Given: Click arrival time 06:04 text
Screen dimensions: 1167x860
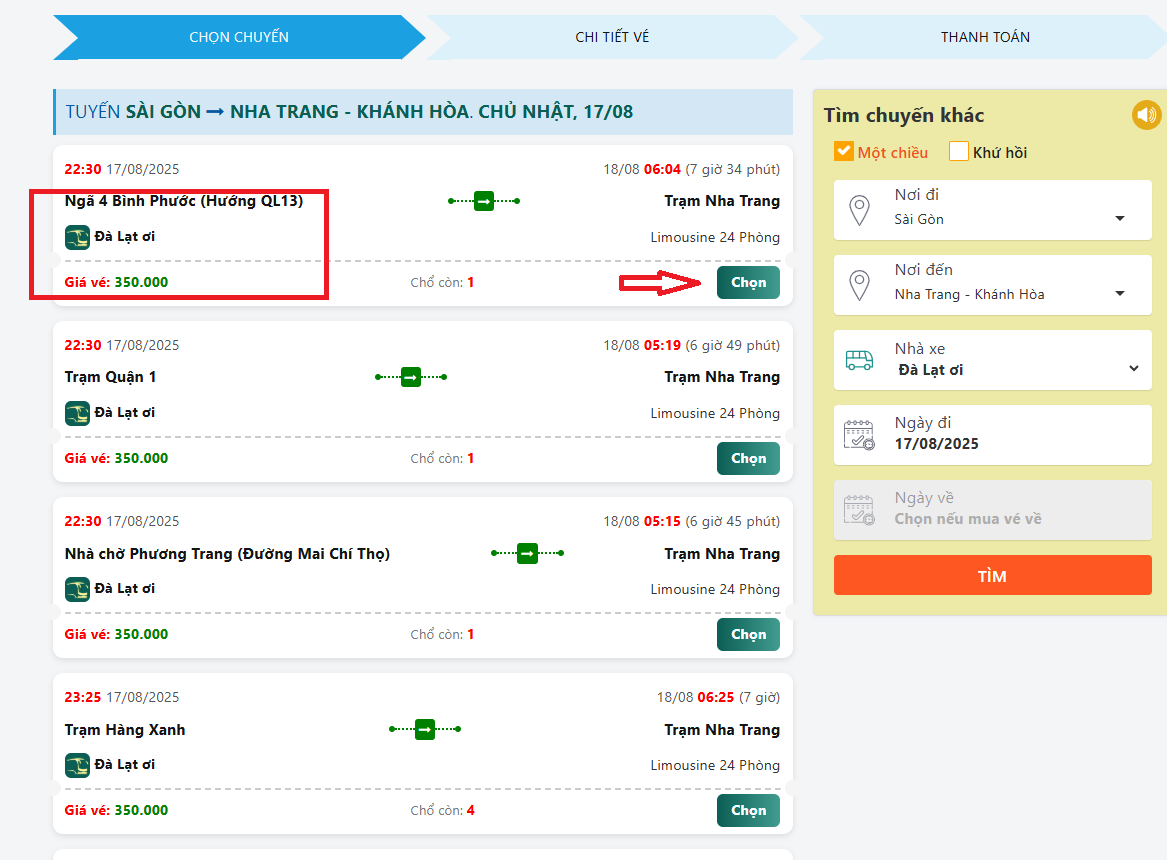Looking at the screenshot, I should pyautogui.click(x=662, y=170).
